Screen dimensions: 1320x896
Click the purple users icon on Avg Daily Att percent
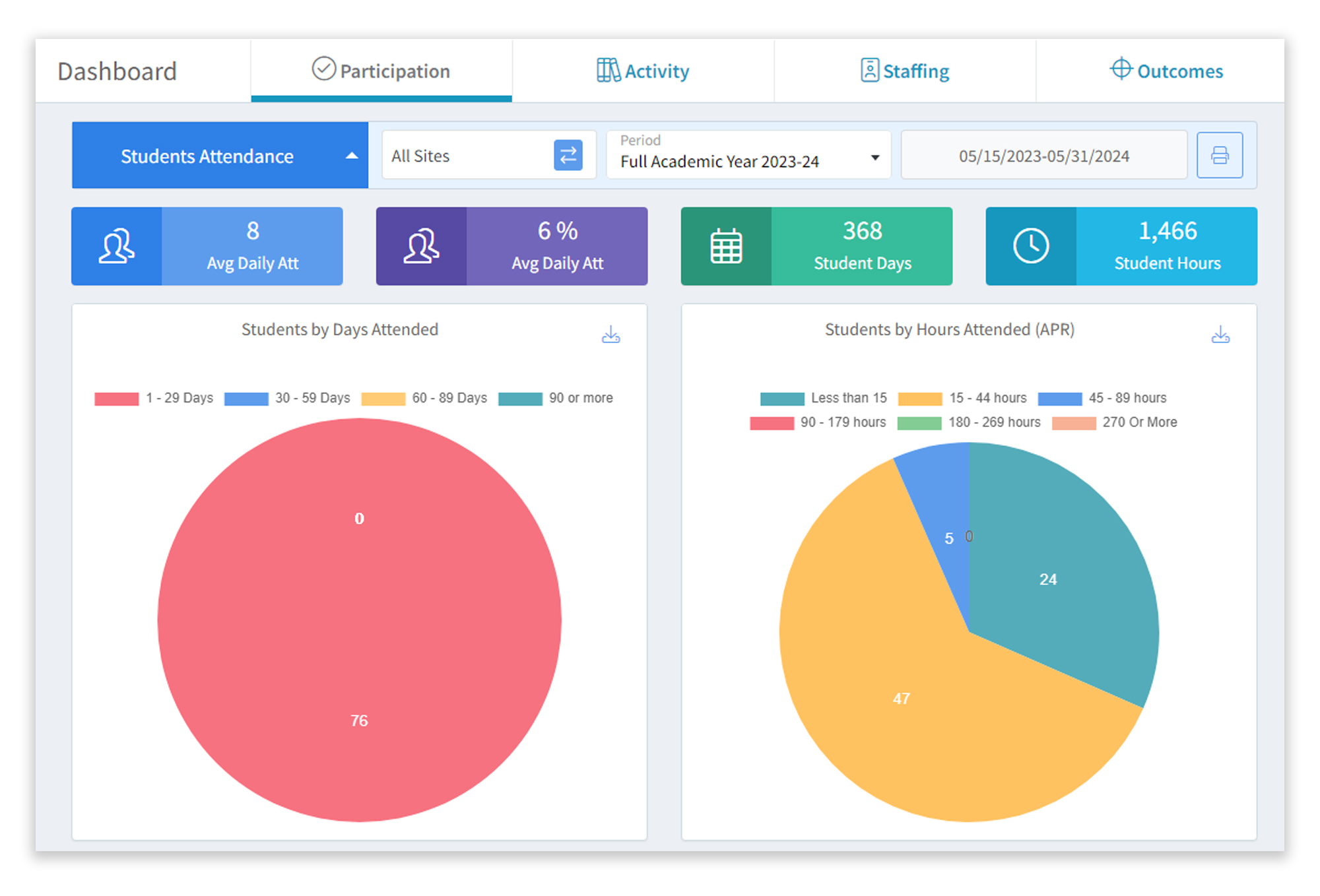click(x=421, y=246)
